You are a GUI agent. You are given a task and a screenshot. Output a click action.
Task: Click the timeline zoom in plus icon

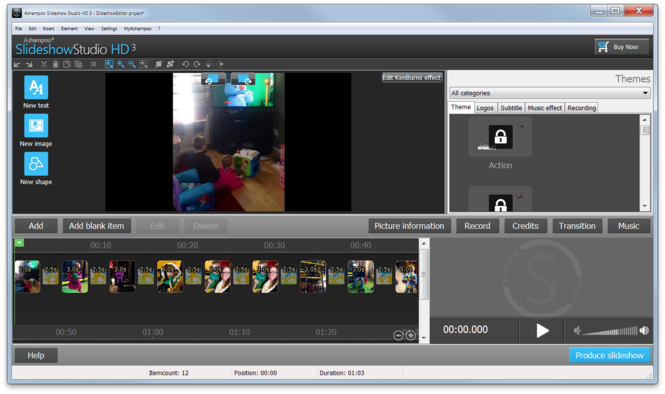coord(411,335)
